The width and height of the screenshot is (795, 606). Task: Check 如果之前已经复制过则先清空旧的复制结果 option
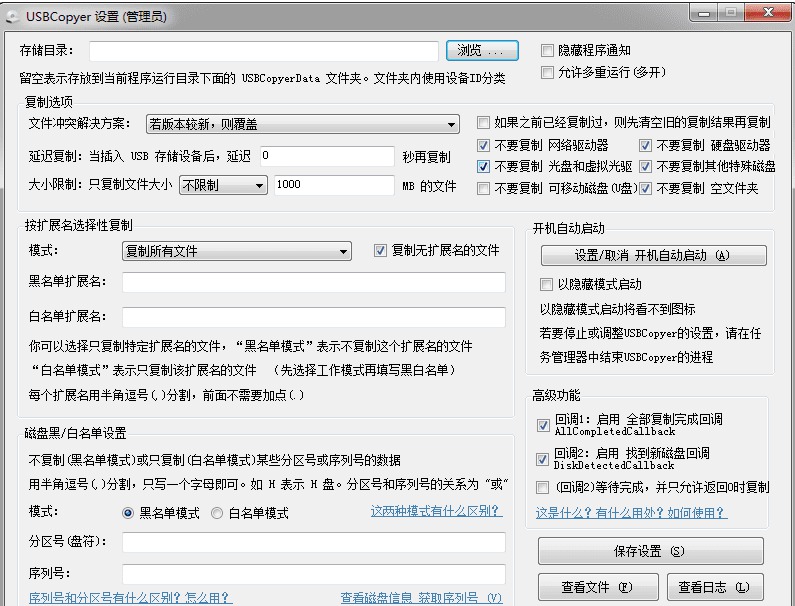point(483,122)
